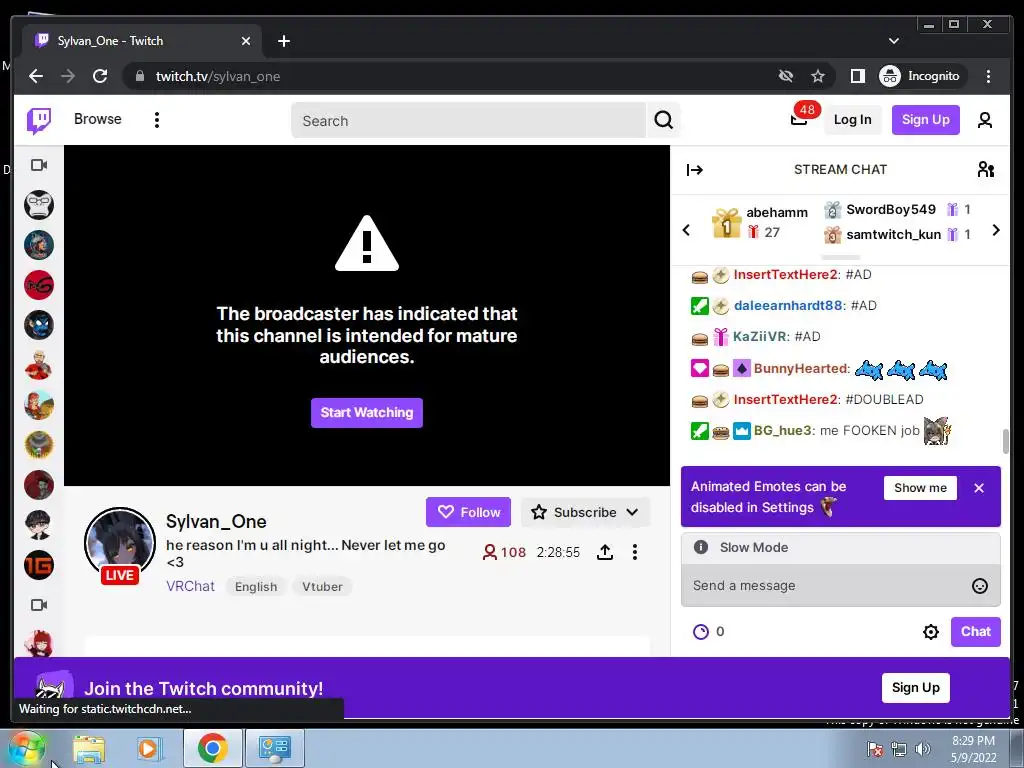Click the channel points clock icon
1024x768 pixels.
(701, 632)
